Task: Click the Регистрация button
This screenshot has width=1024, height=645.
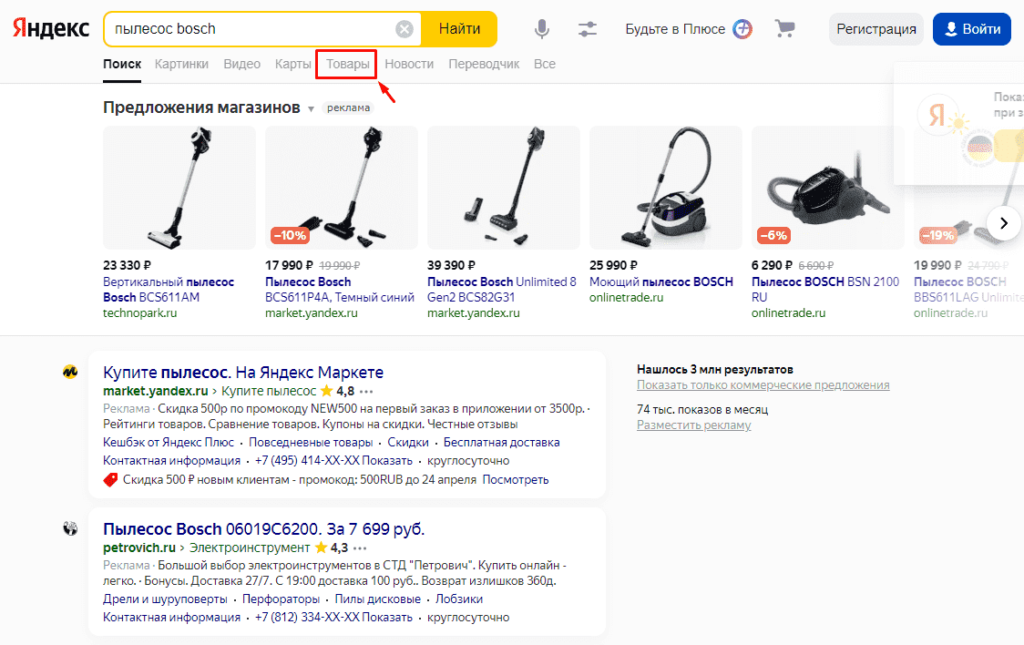Action: (876, 29)
